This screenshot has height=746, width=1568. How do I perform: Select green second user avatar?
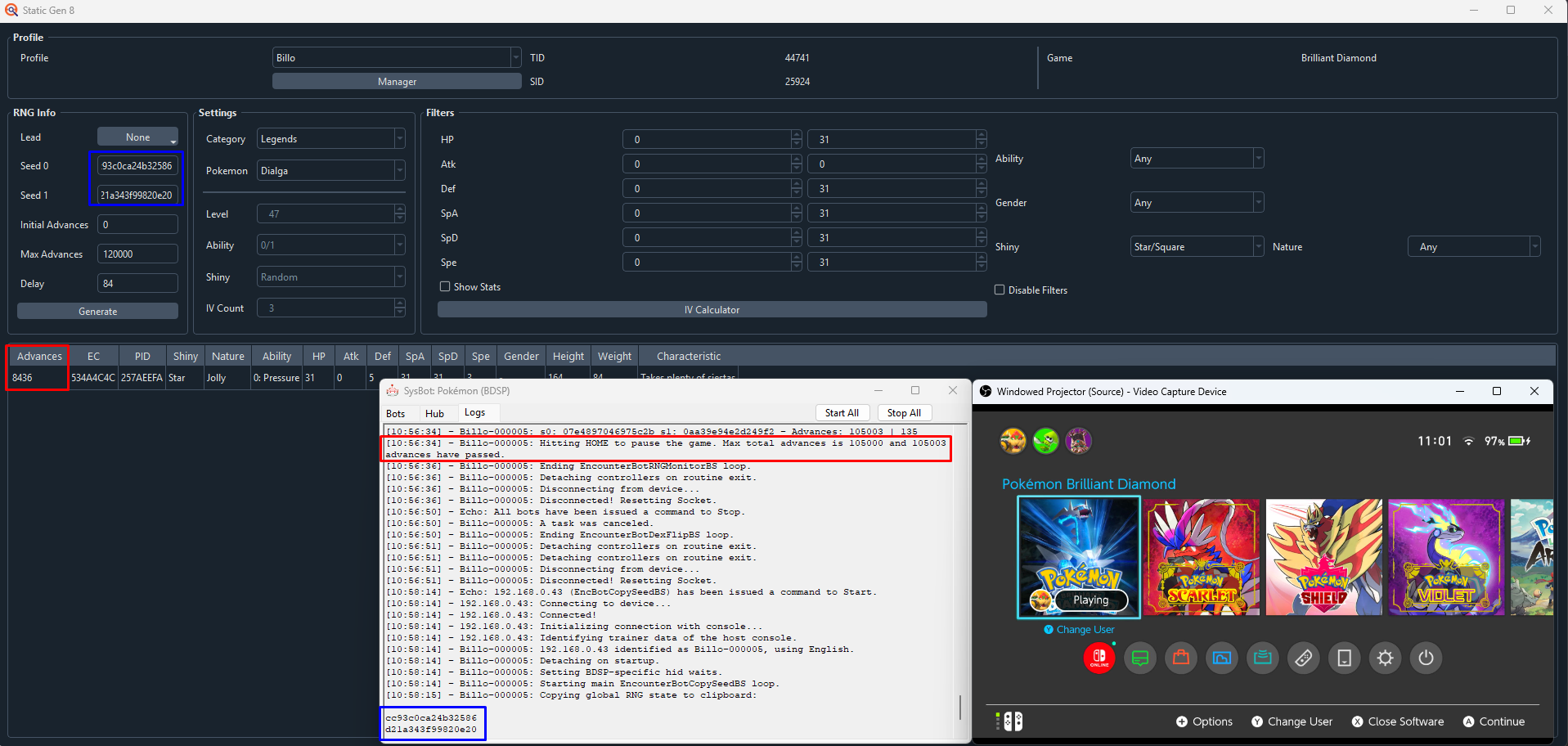[x=1045, y=441]
